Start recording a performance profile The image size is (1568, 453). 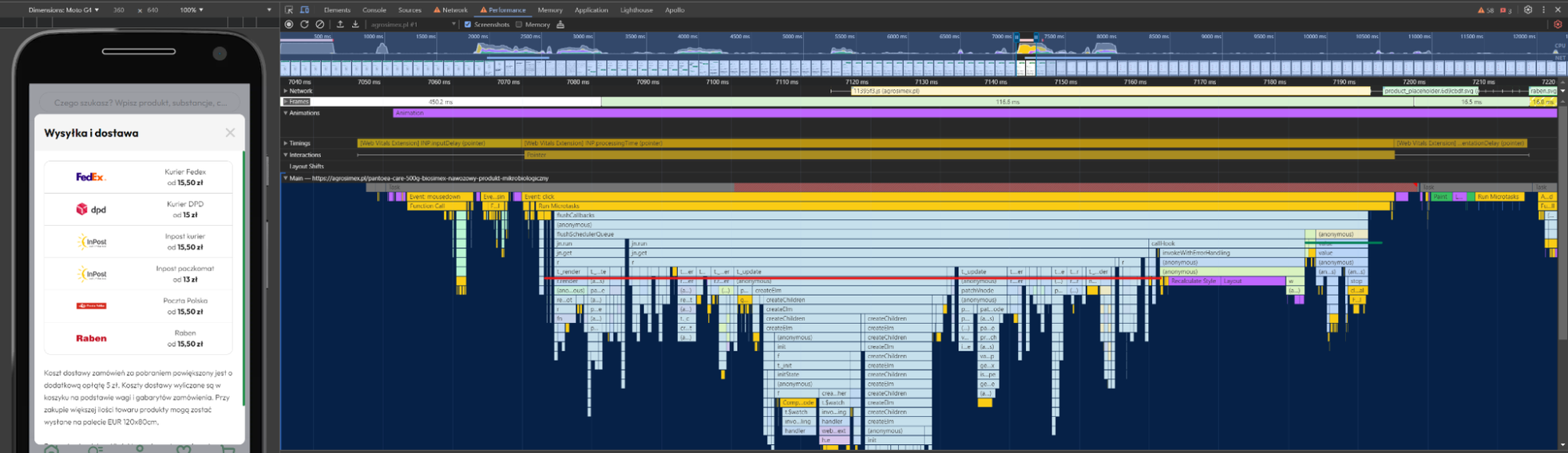click(289, 24)
